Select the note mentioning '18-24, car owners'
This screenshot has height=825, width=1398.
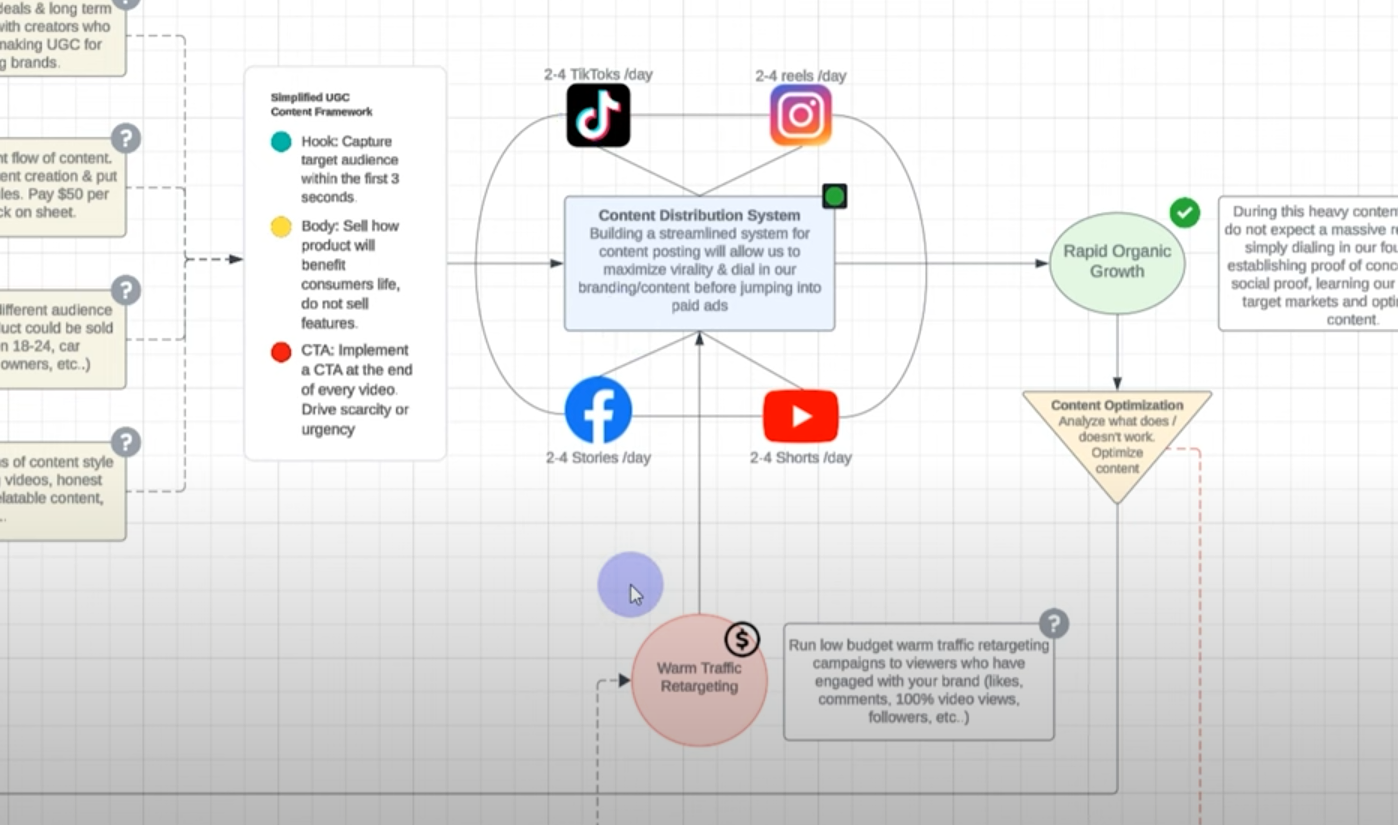click(x=63, y=340)
